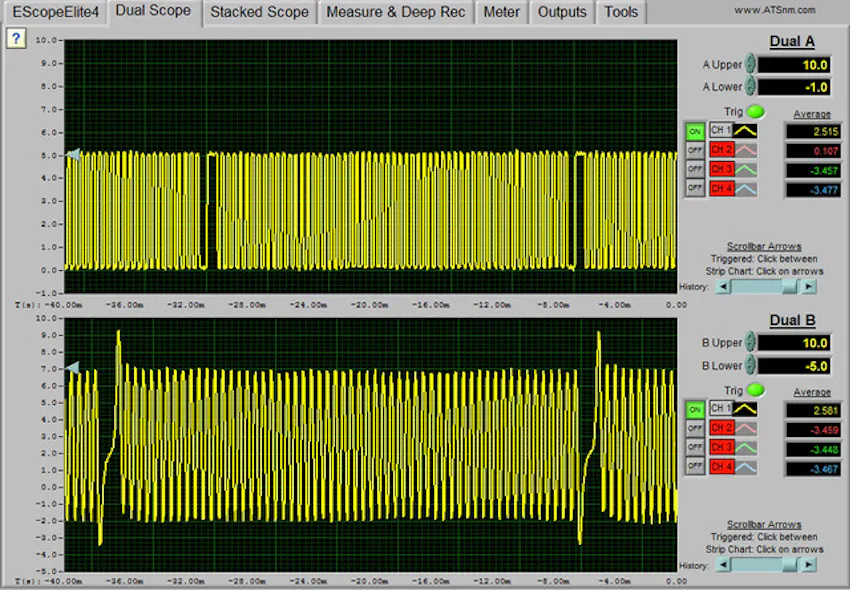850x590 pixels.
Task: Click Dual A history scrollbar left arrow
Action: [723, 286]
